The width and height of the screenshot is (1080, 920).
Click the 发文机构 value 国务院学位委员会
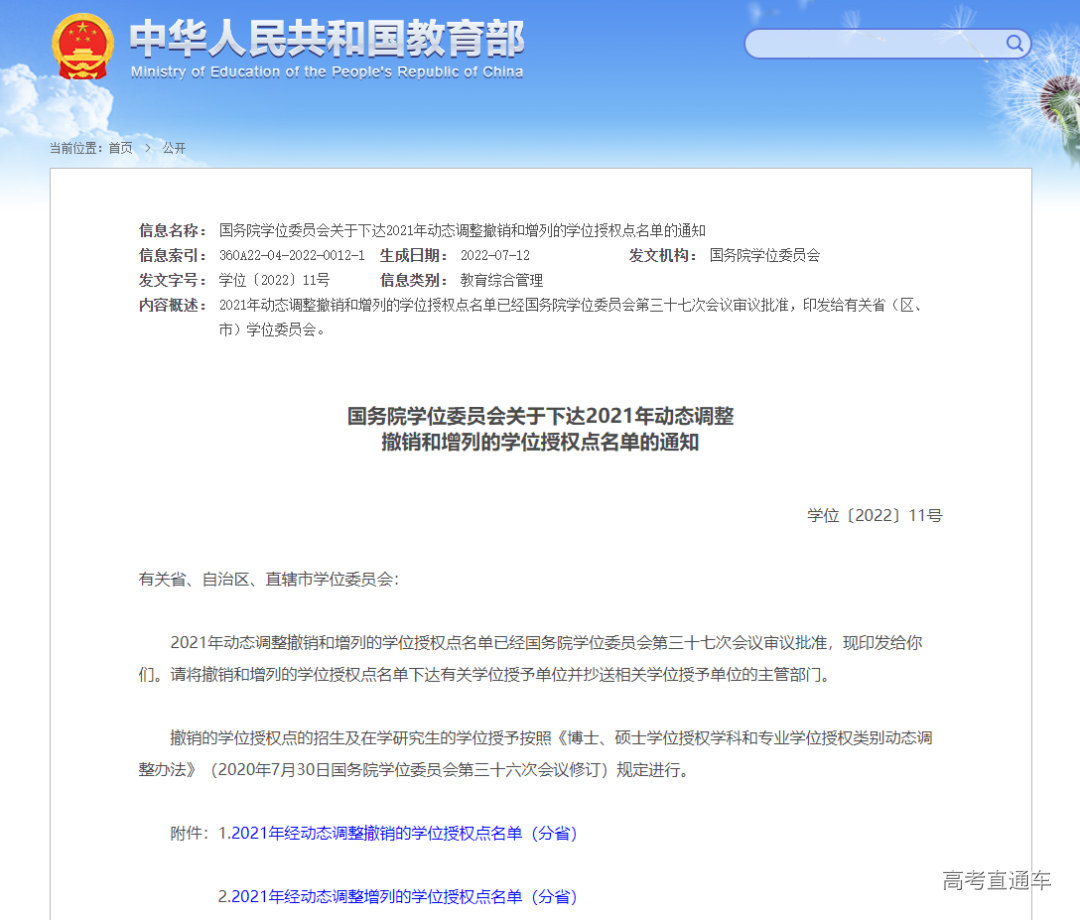point(765,255)
